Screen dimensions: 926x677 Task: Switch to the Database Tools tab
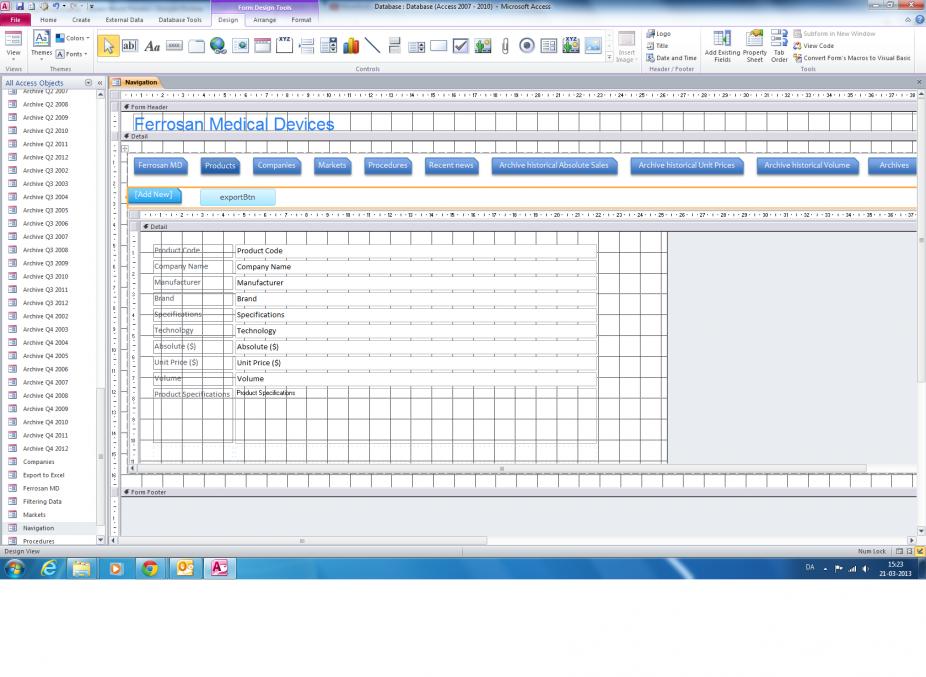click(x=180, y=19)
